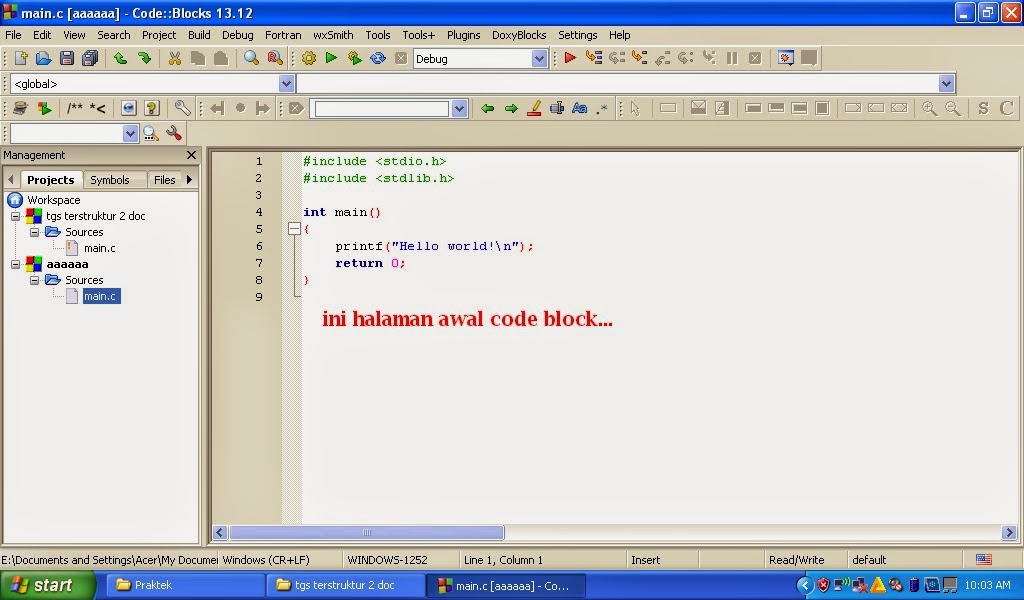The width and height of the screenshot is (1024, 600).
Task: Toggle regex search option
Action: [x=602, y=108]
